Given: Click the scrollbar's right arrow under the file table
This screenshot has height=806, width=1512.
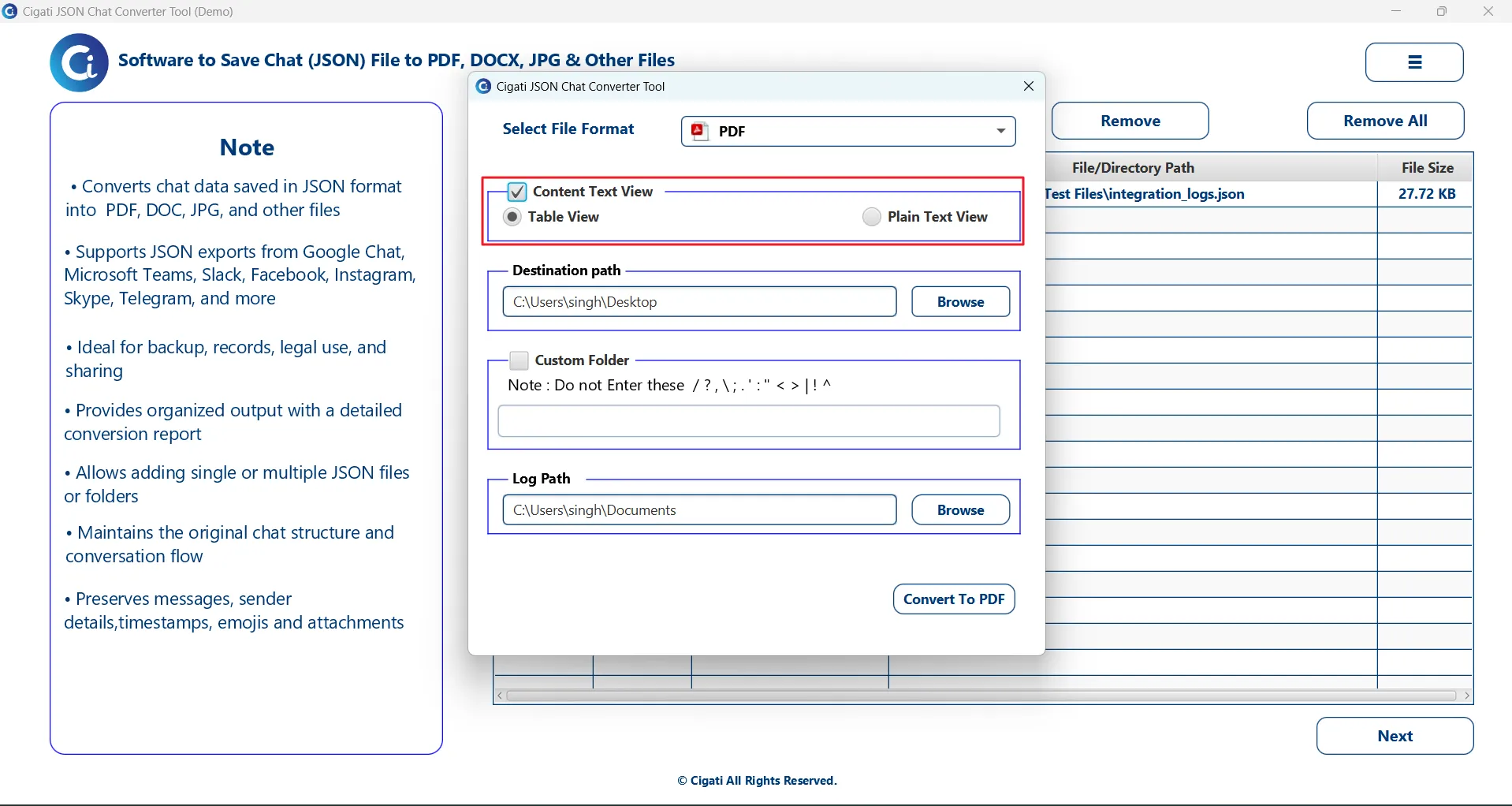Looking at the screenshot, I should [1466, 696].
